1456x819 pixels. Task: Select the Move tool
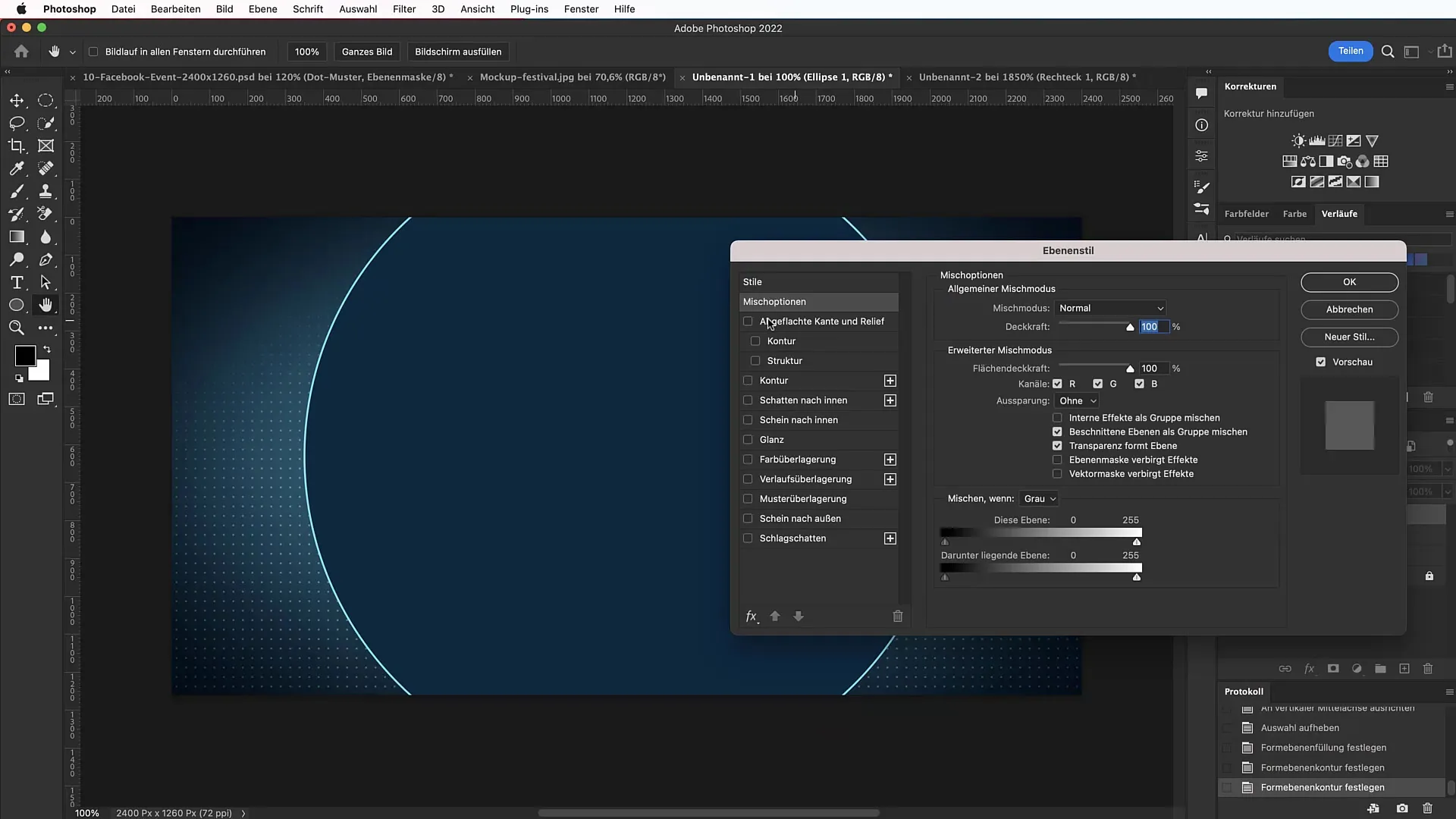(x=17, y=100)
